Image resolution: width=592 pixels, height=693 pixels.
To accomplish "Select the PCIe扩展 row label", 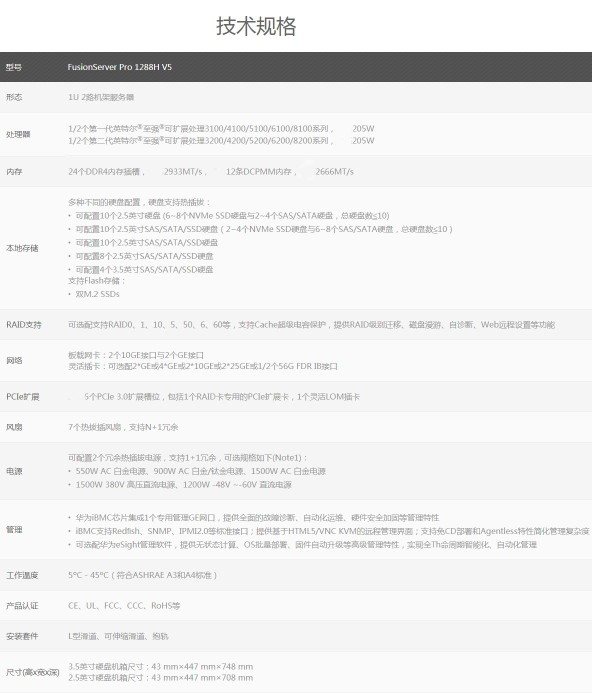I will tap(23, 397).
